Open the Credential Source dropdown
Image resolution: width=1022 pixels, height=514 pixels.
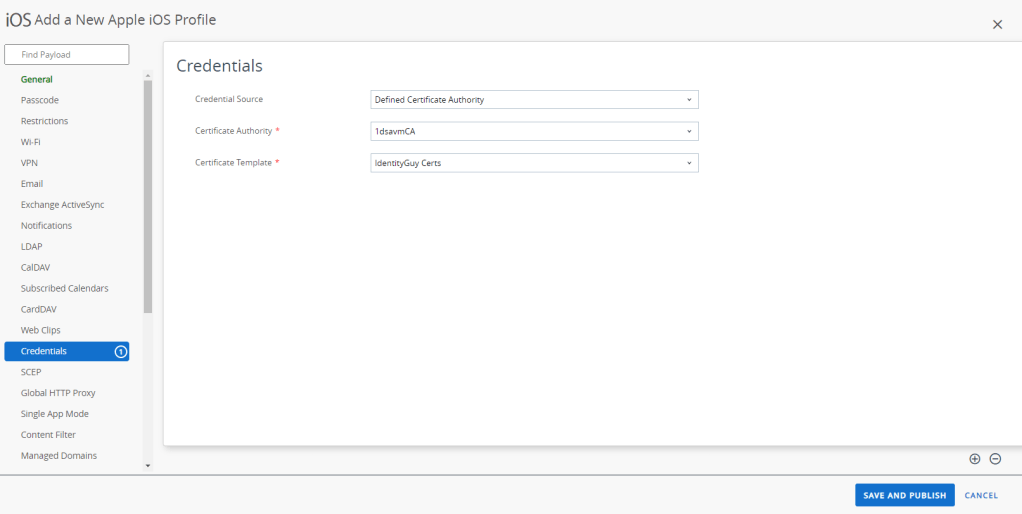click(534, 100)
